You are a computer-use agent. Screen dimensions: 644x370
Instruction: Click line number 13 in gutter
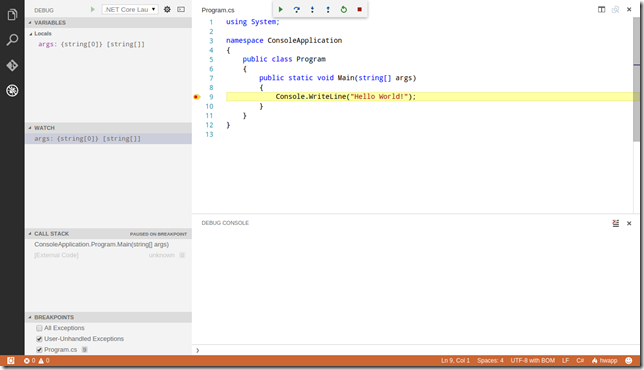coord(209,134)
